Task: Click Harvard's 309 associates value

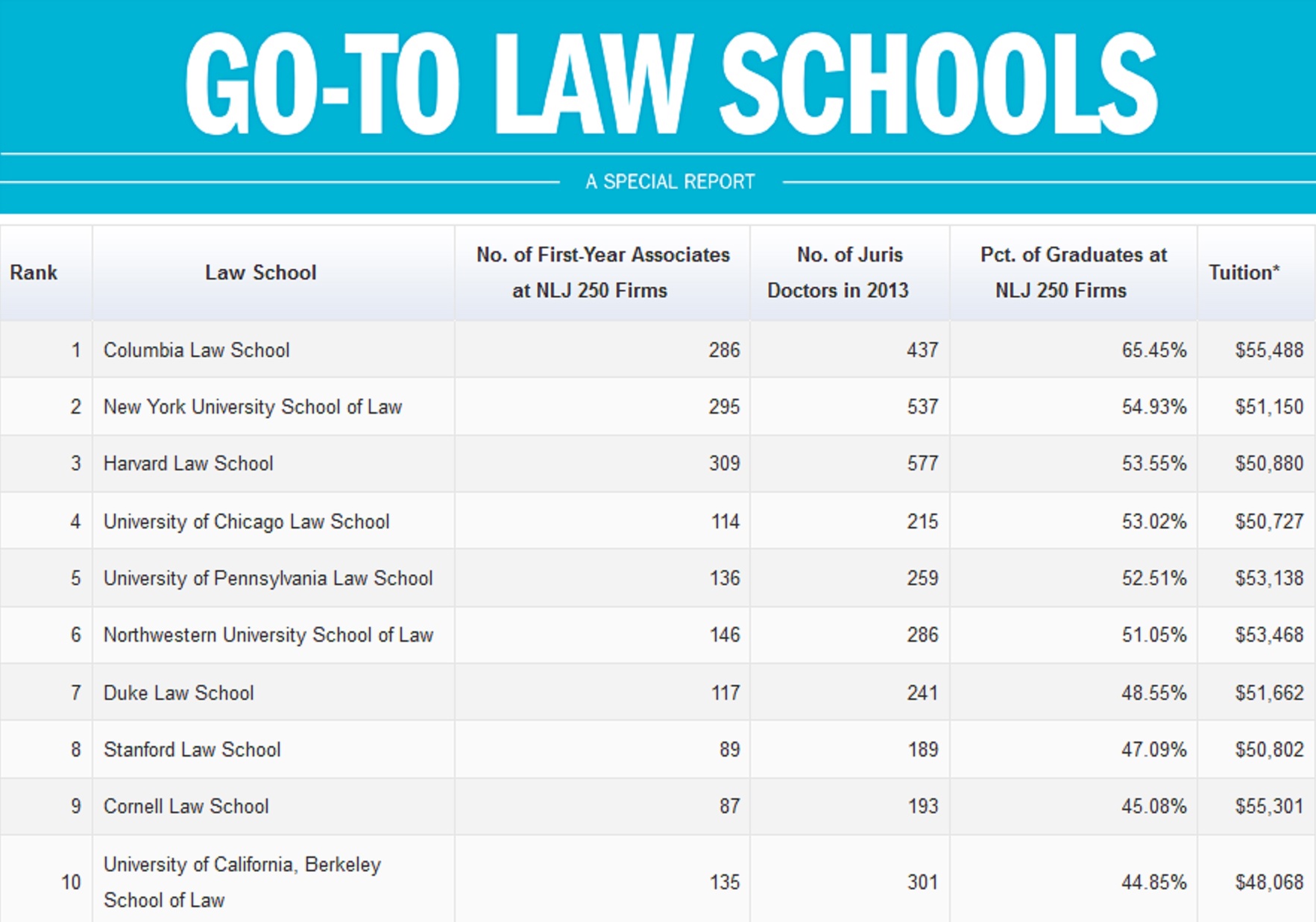Action: tap(723, 464)
